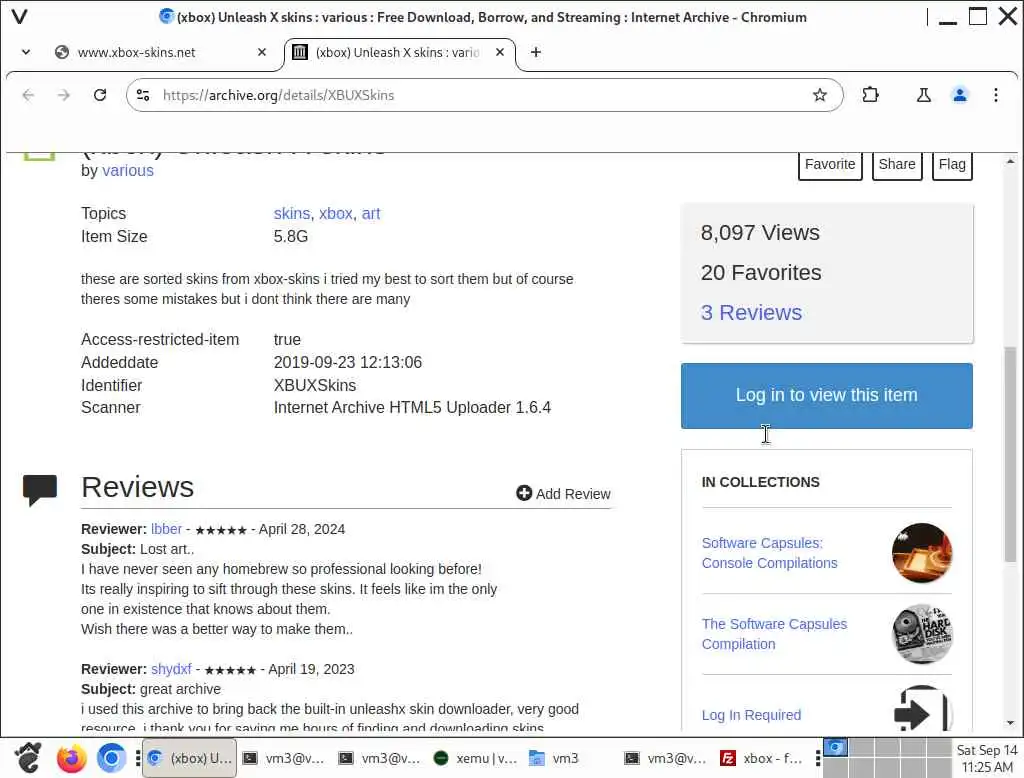Screen dimensions: 1024x778
Task: Open a new tab with plus button
Action: 536,52
